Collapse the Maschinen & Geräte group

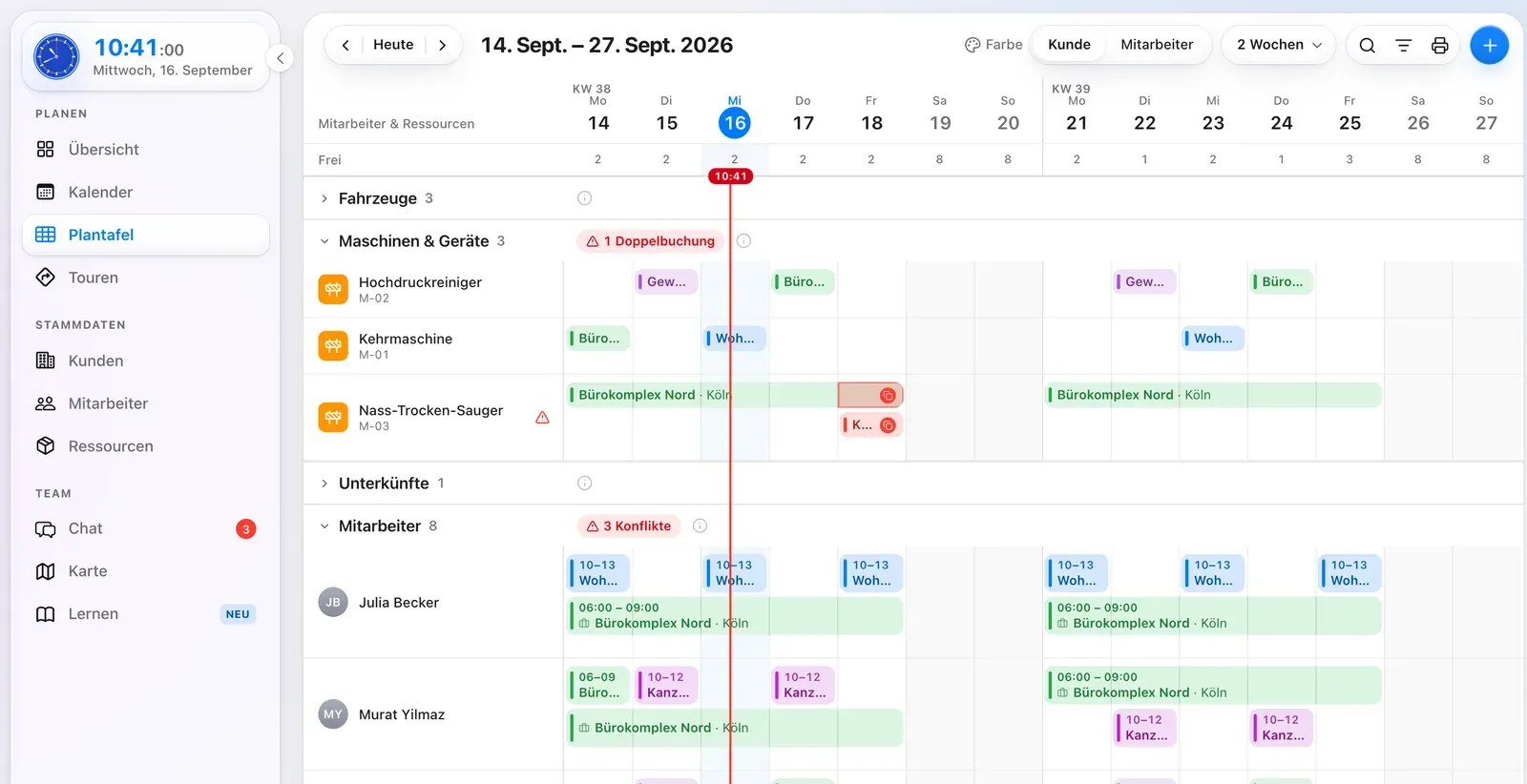(324, 241)
